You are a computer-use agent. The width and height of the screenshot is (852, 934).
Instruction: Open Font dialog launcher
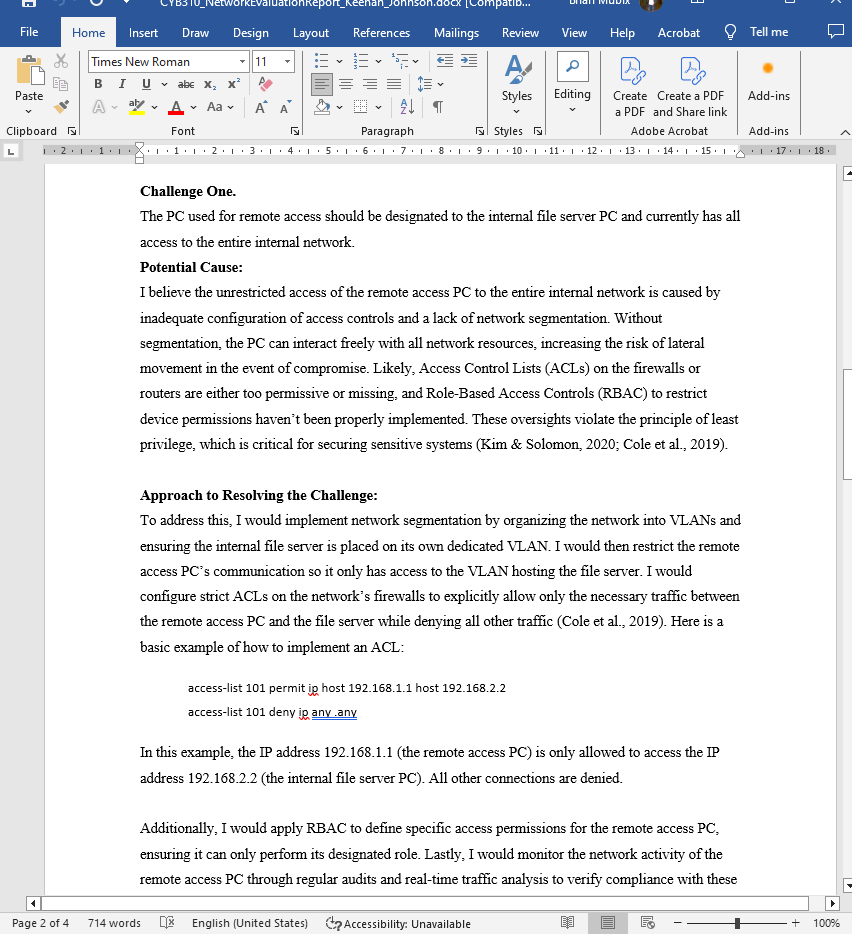pyautogui.click(x=294, y=131)
